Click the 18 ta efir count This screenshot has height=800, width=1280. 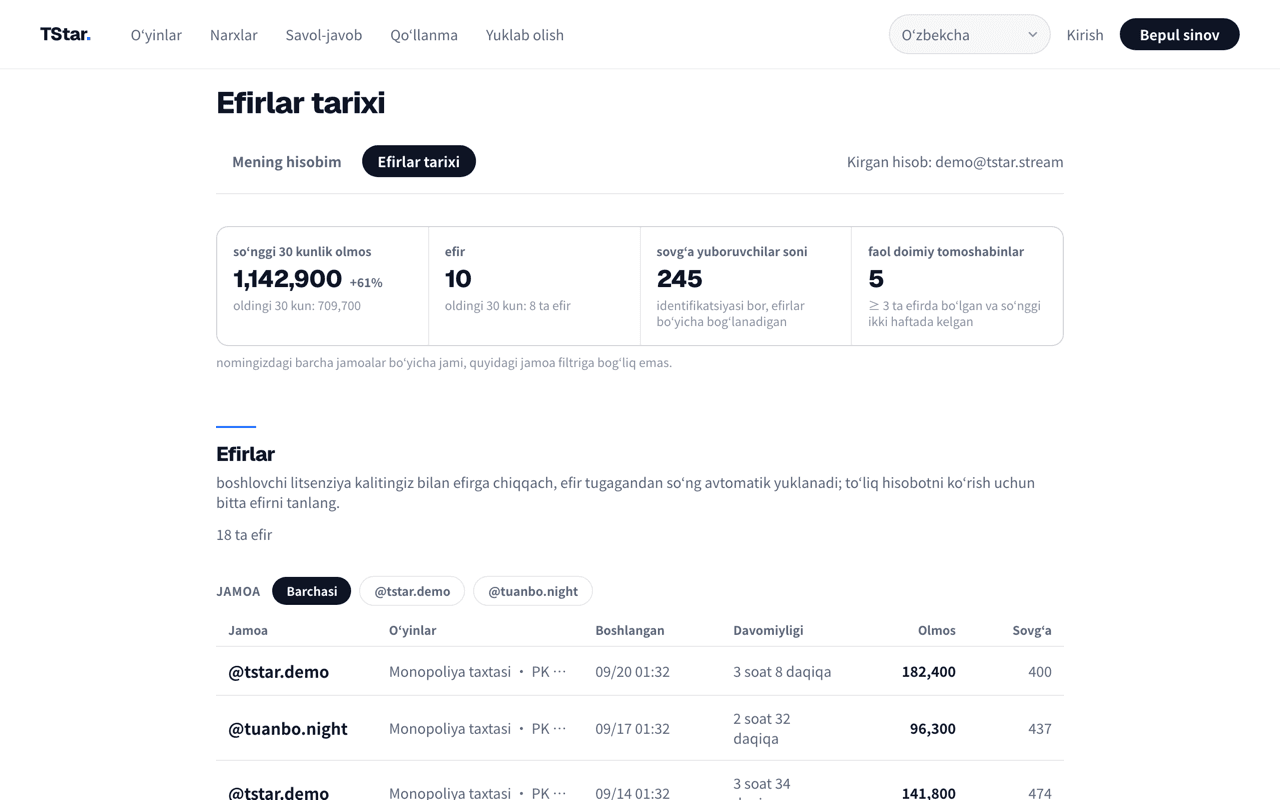pos(244,535)
